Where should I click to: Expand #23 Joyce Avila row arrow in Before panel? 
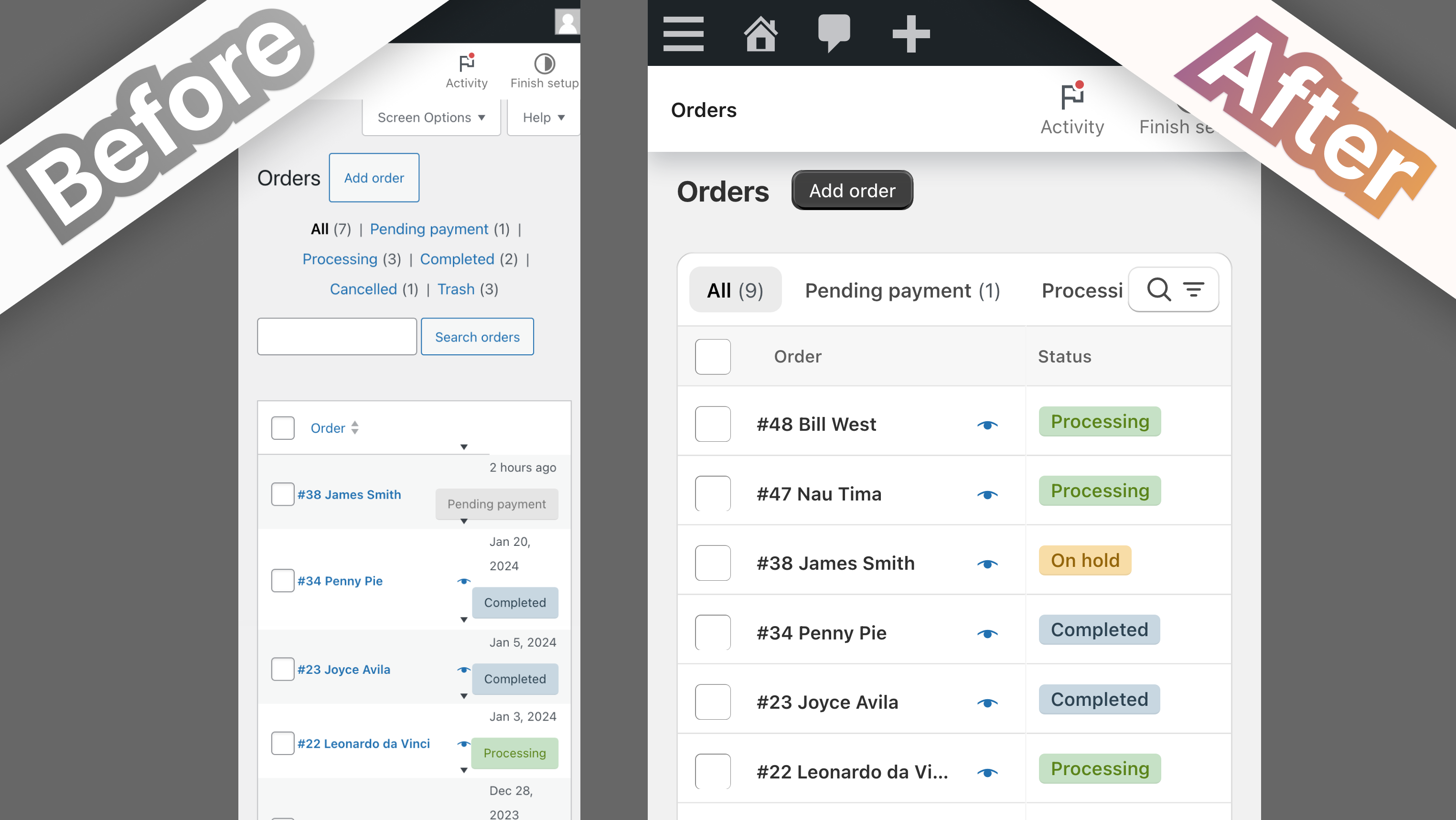(x=463, y=696)
